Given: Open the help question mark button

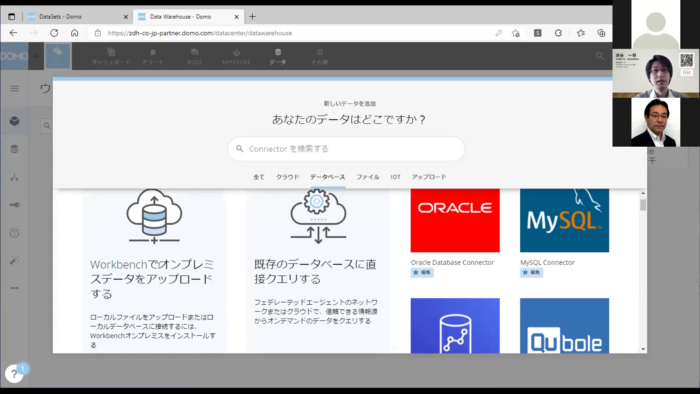Looking at the screenshot, I should [14, 374].
